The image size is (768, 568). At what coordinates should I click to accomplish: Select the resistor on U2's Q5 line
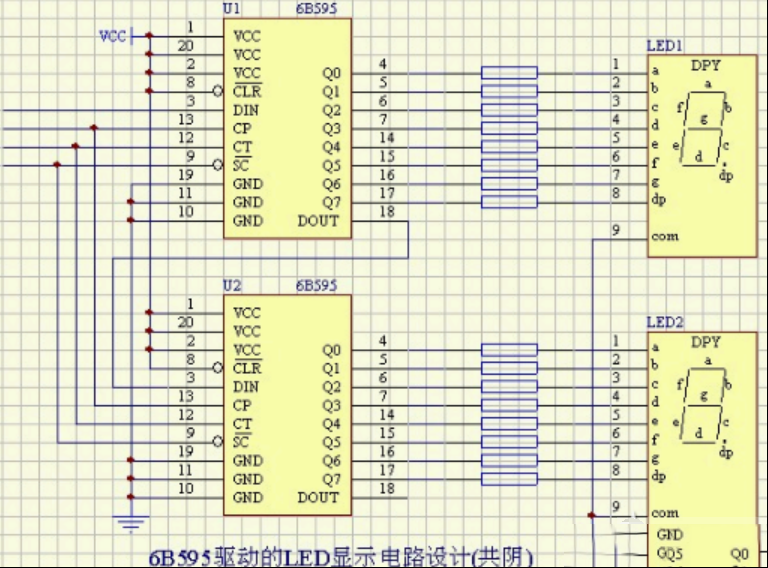[x=509, y=442]
